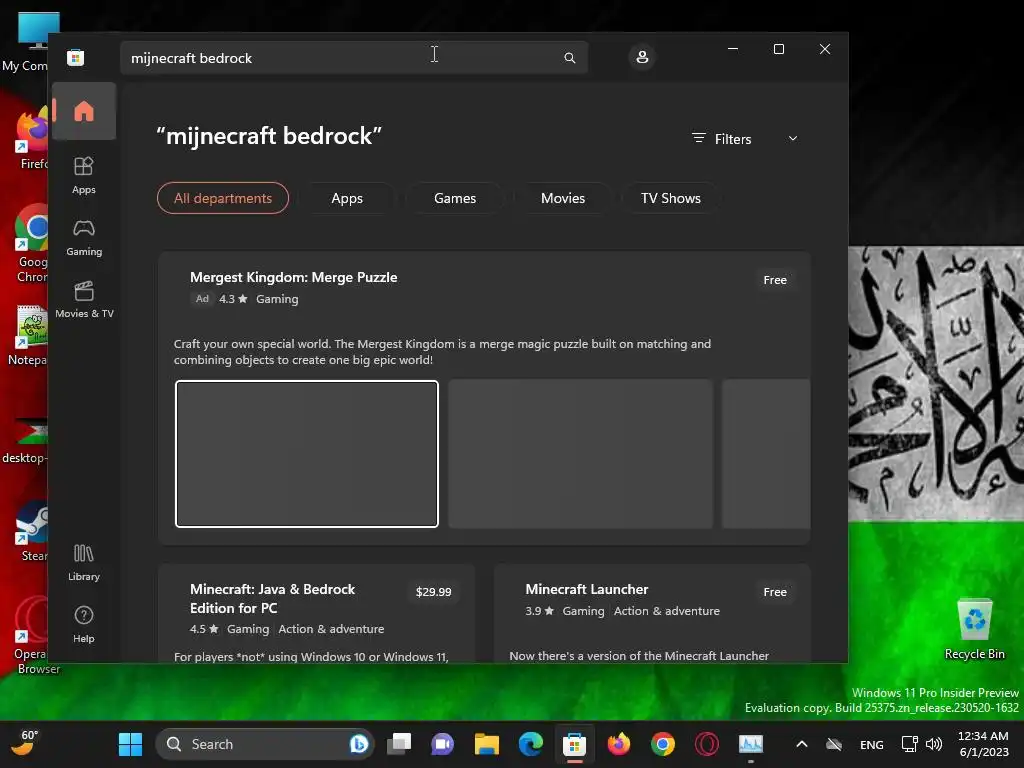Click Free button for Minecraft Launcher
The image size is (1024, 768).
coord(775,592)
